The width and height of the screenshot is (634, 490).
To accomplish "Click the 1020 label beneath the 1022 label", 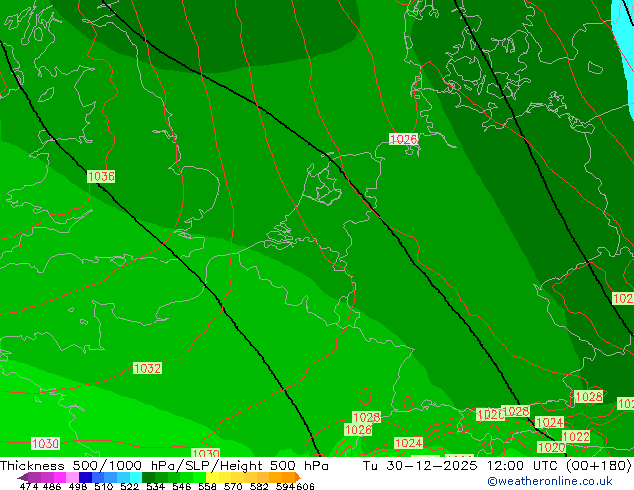I will coord(551,448).
